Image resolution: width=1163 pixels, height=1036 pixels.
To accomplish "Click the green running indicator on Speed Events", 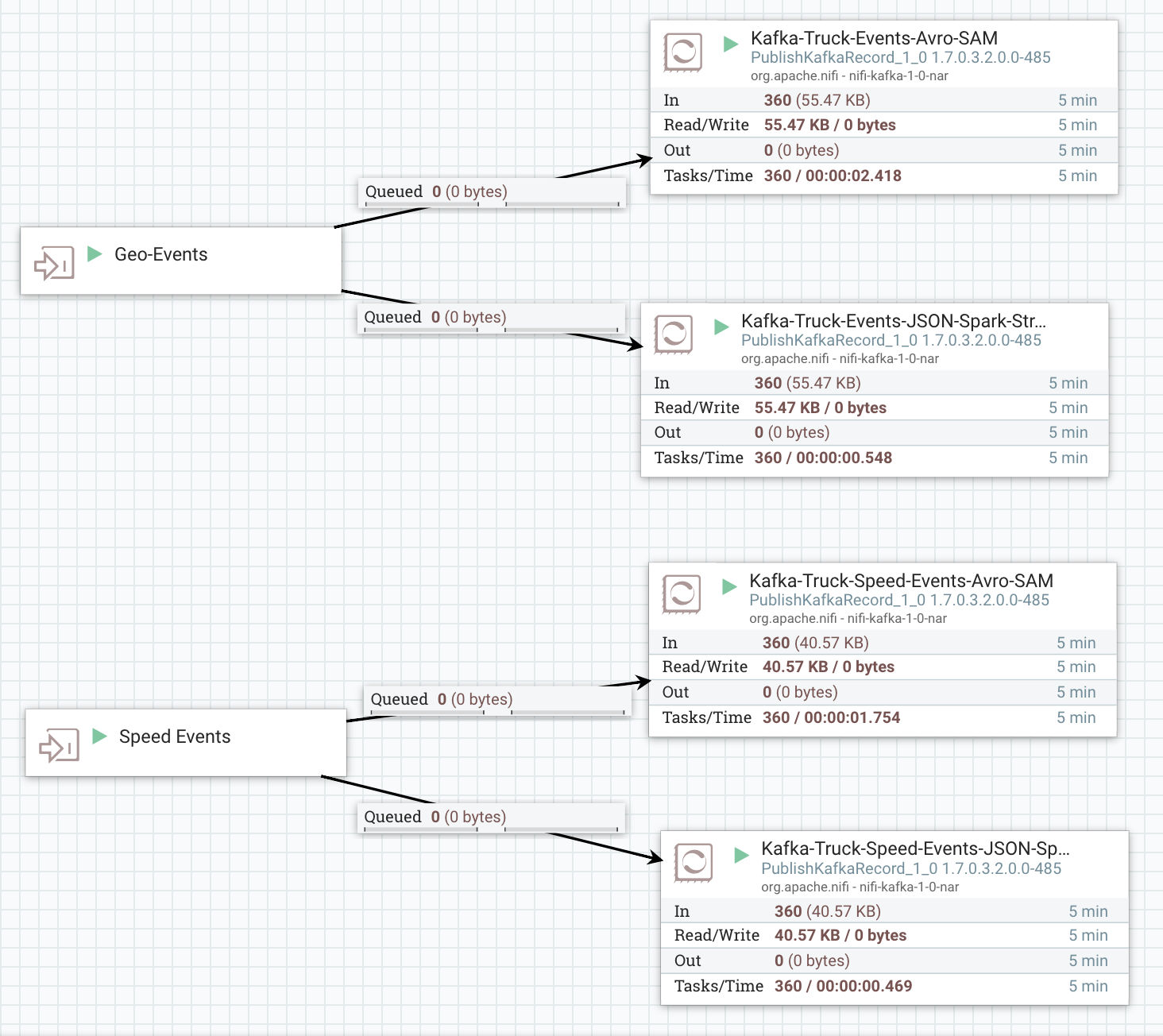I will click(x=99, y=736).
